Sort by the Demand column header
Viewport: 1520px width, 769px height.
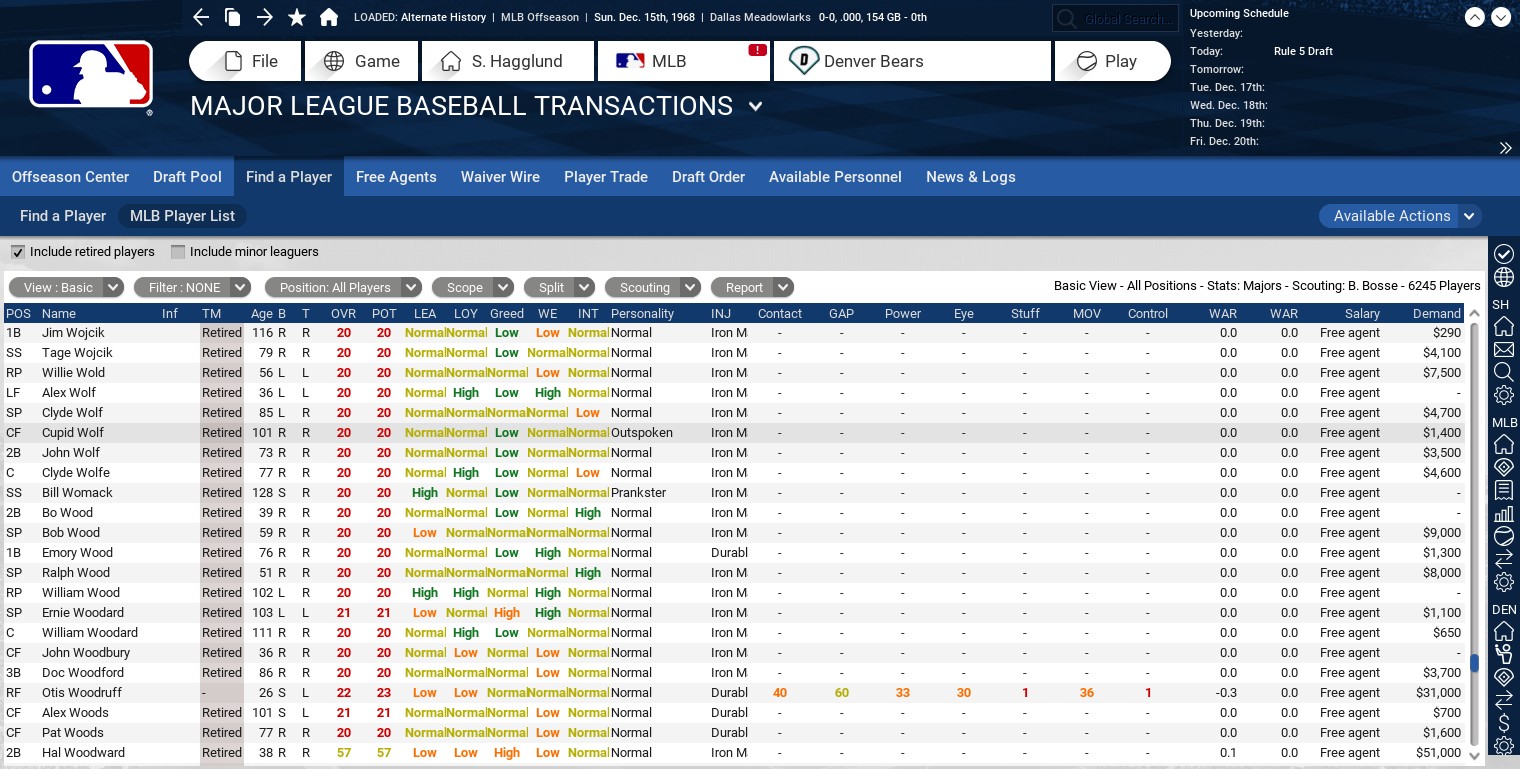tap(1437, 313)
